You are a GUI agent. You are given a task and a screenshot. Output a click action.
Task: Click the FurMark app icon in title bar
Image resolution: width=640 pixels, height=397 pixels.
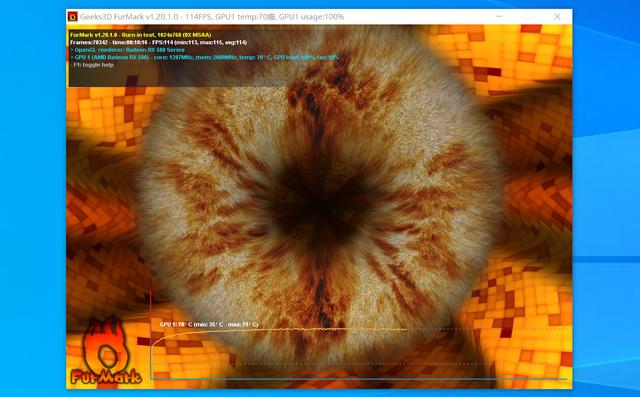73,16
